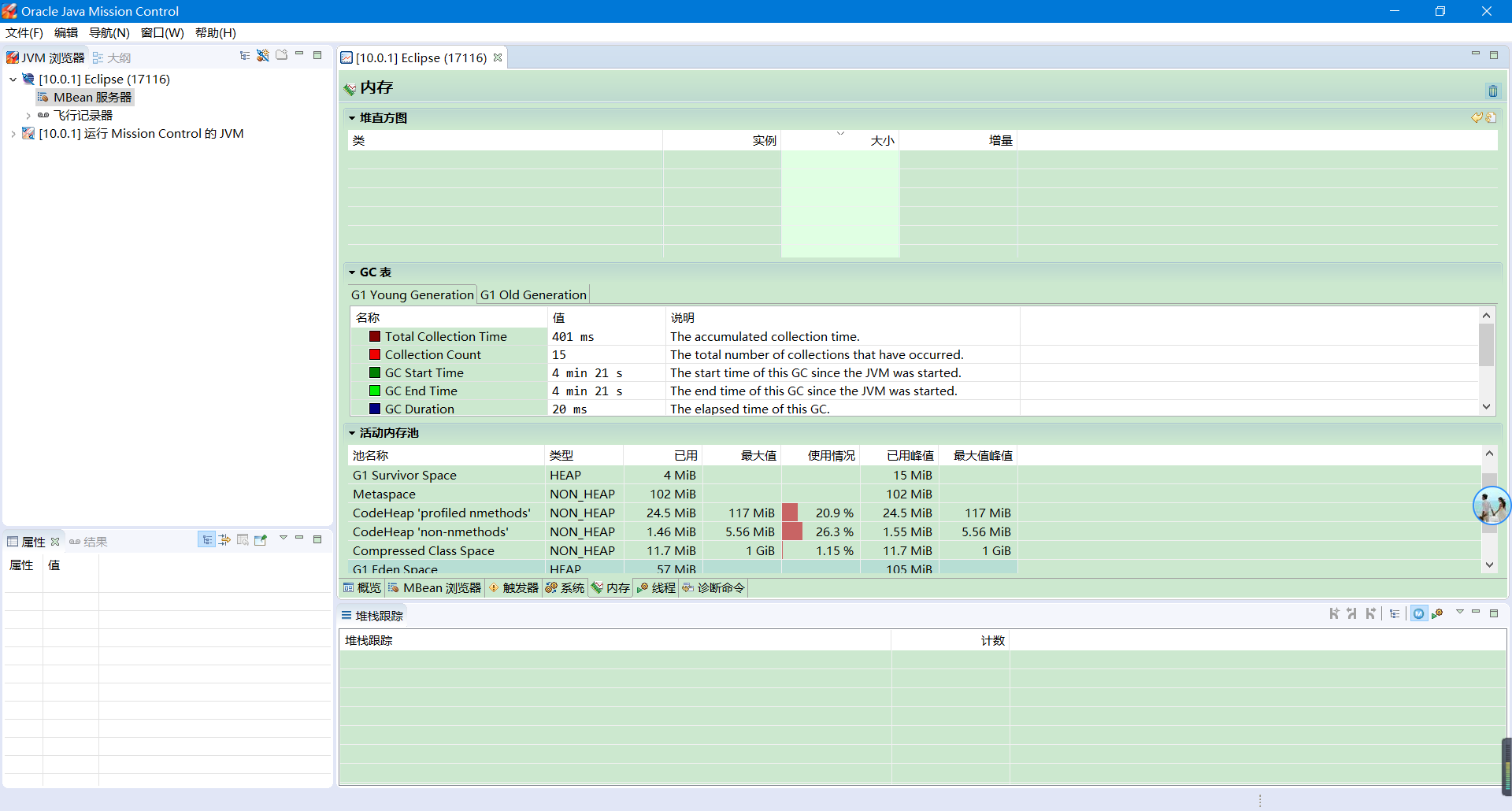This screenshot has width=1512, height=811.
Task: Click the stack trace run settings gear icon
Action: [x=1437, y=613]
